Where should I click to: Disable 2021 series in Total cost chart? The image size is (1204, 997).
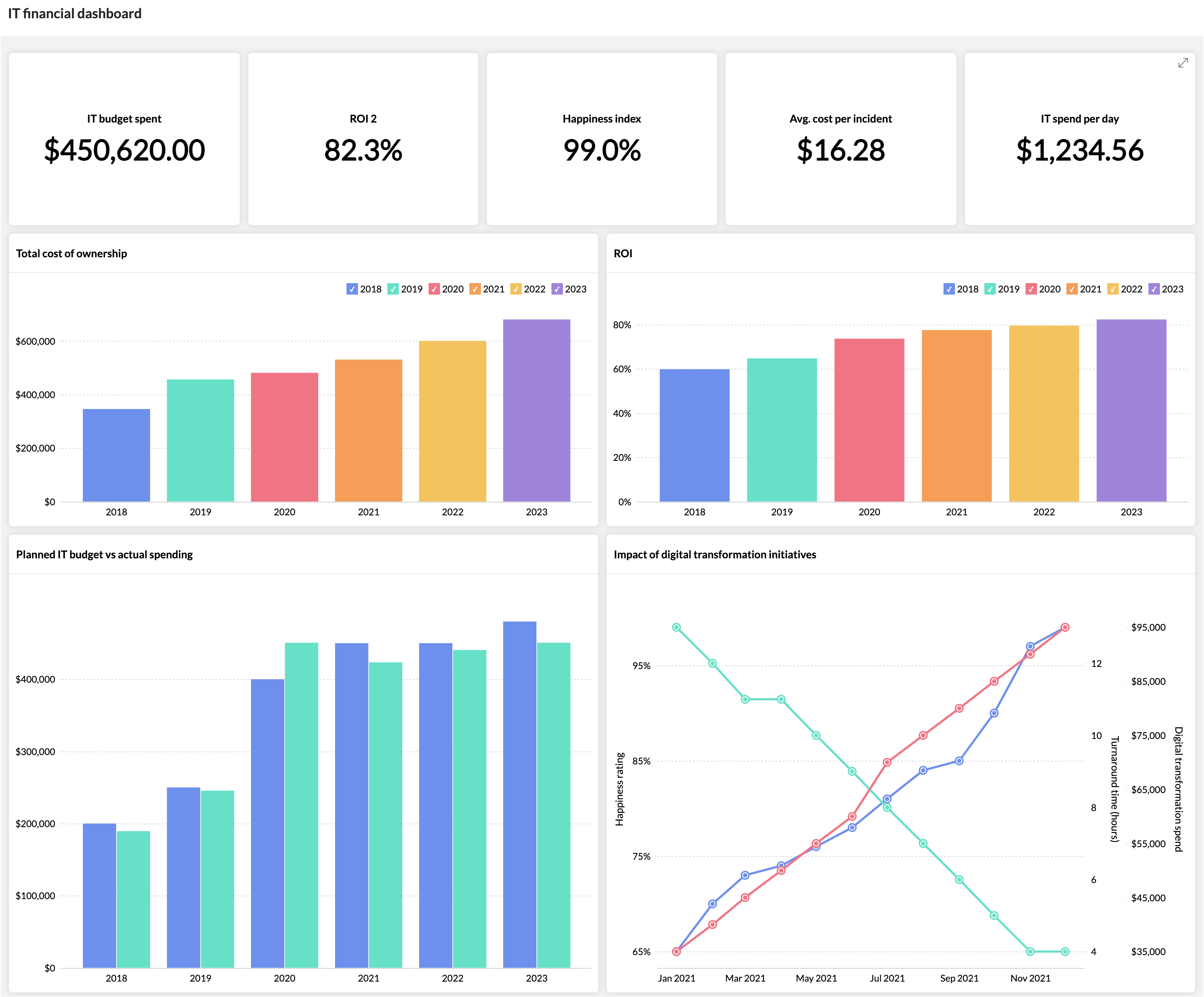point(475,289)
